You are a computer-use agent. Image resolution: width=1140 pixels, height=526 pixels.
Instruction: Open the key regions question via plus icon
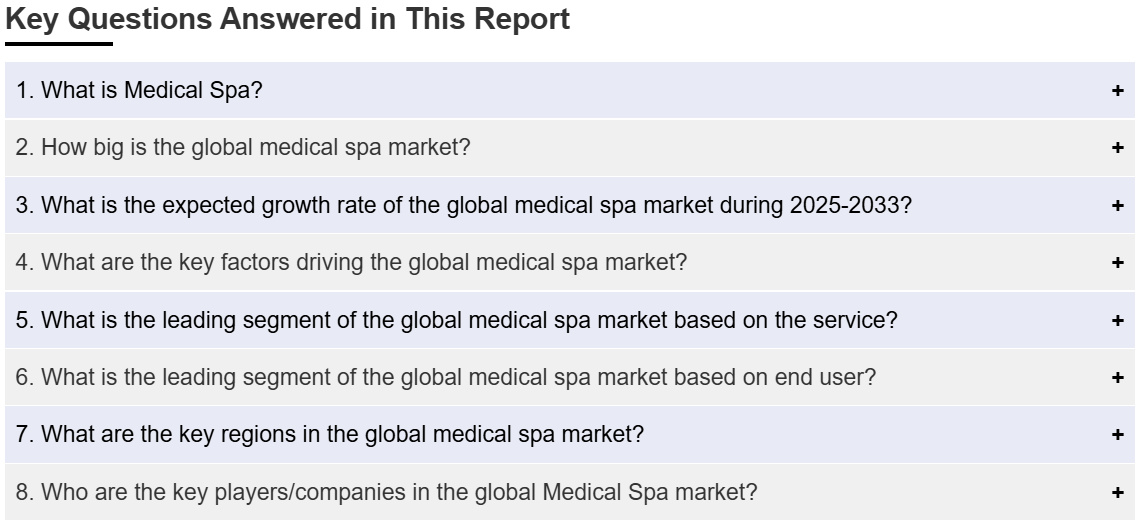(x=1117, y=435)
